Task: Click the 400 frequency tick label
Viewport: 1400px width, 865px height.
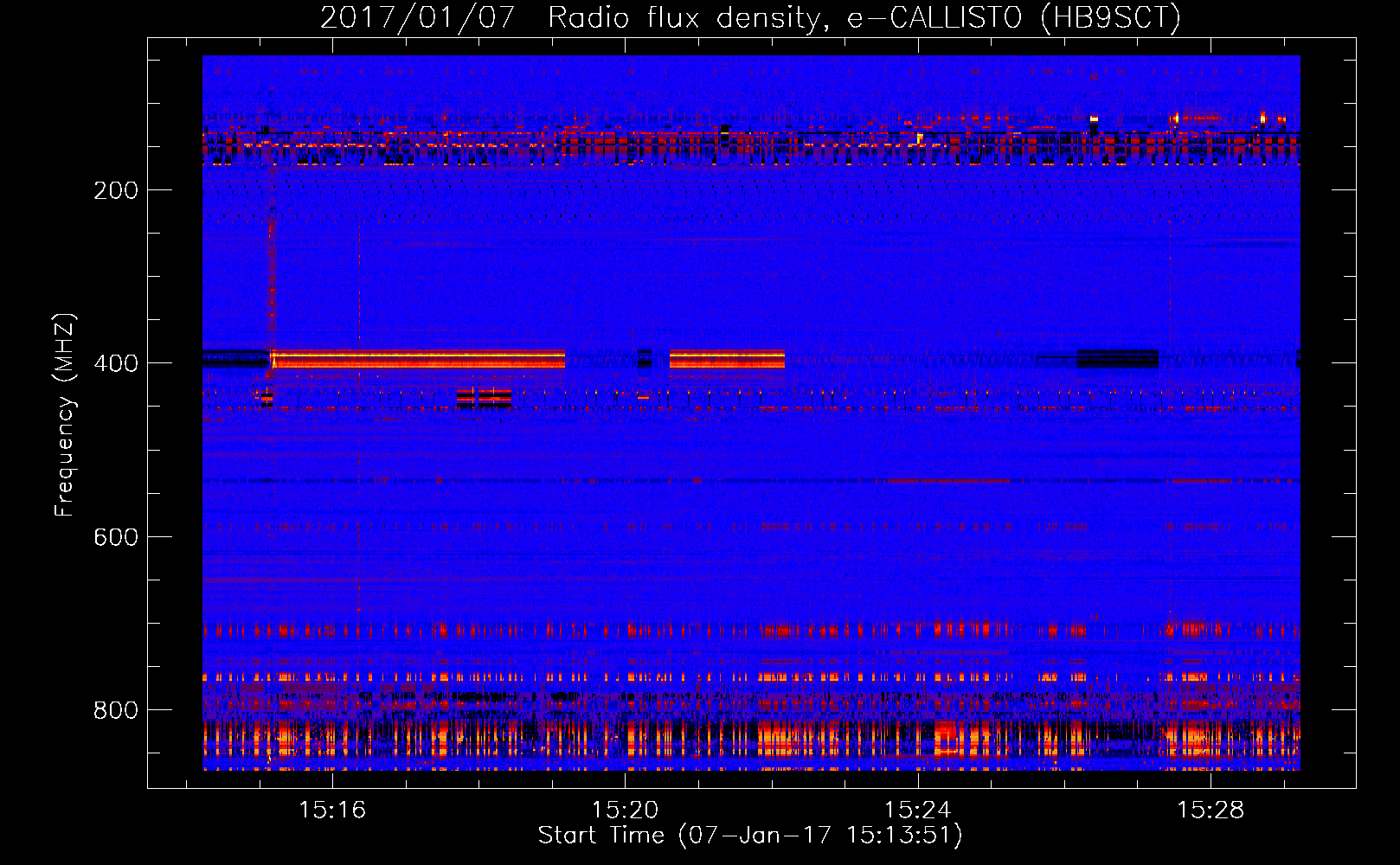Action: tap(116, 363)
